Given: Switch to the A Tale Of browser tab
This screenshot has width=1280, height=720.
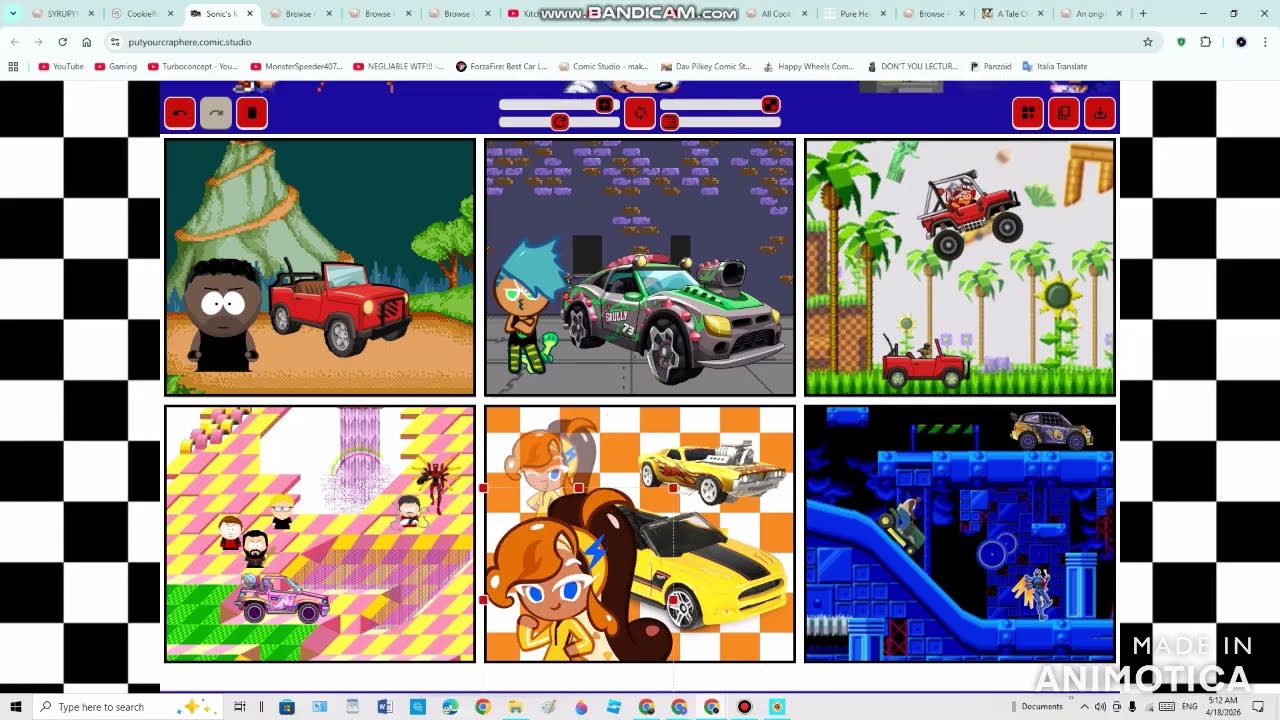Looking at the screenshot, I should [x=1012, y=14].
